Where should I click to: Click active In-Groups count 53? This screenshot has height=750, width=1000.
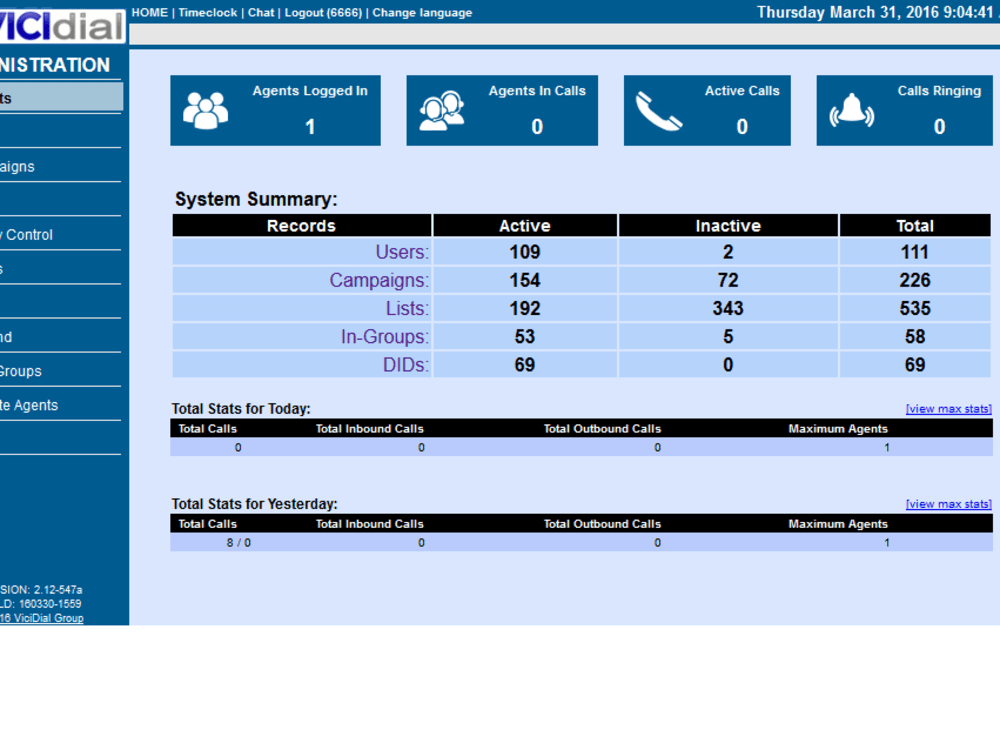click(524, 336)
